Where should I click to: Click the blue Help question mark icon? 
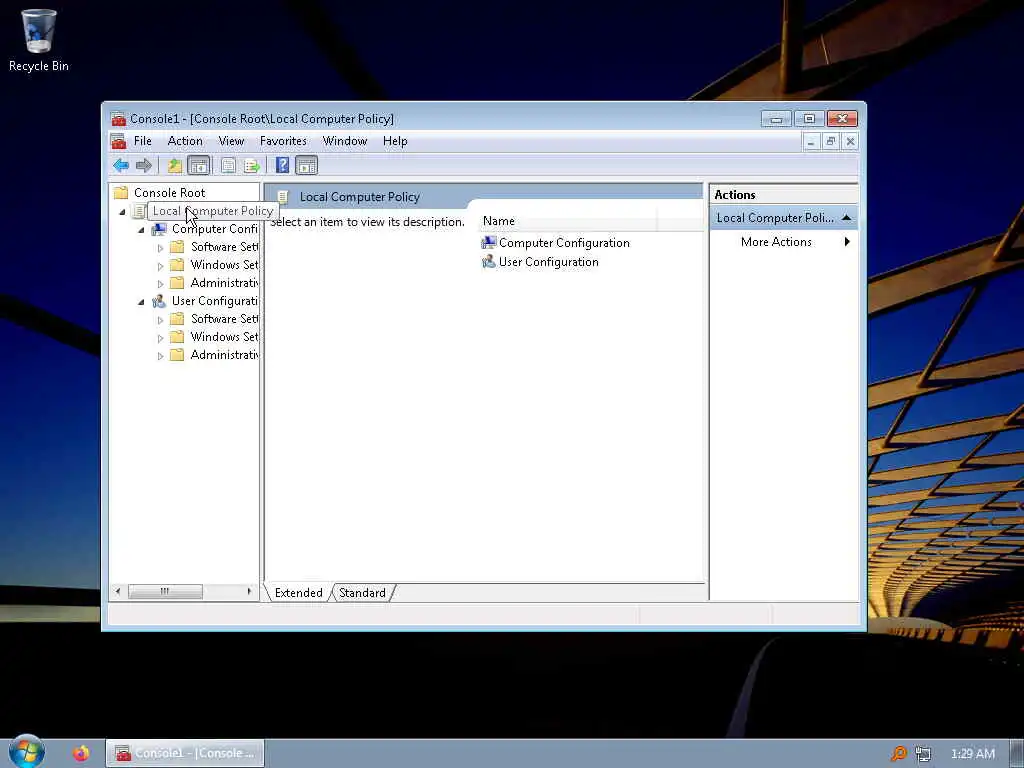282,166
